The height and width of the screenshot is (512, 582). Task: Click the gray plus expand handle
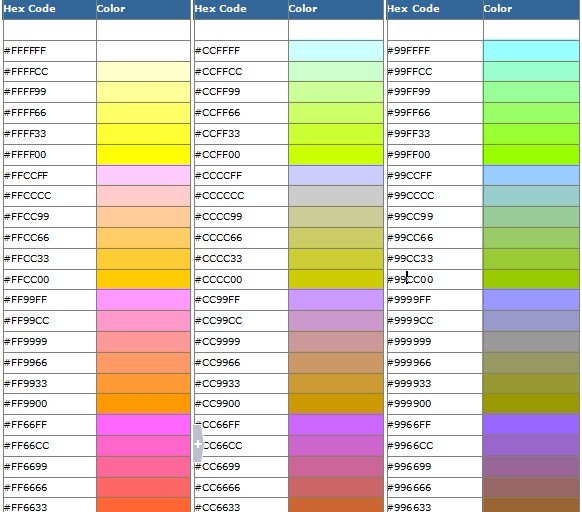[x=198, y=444]
